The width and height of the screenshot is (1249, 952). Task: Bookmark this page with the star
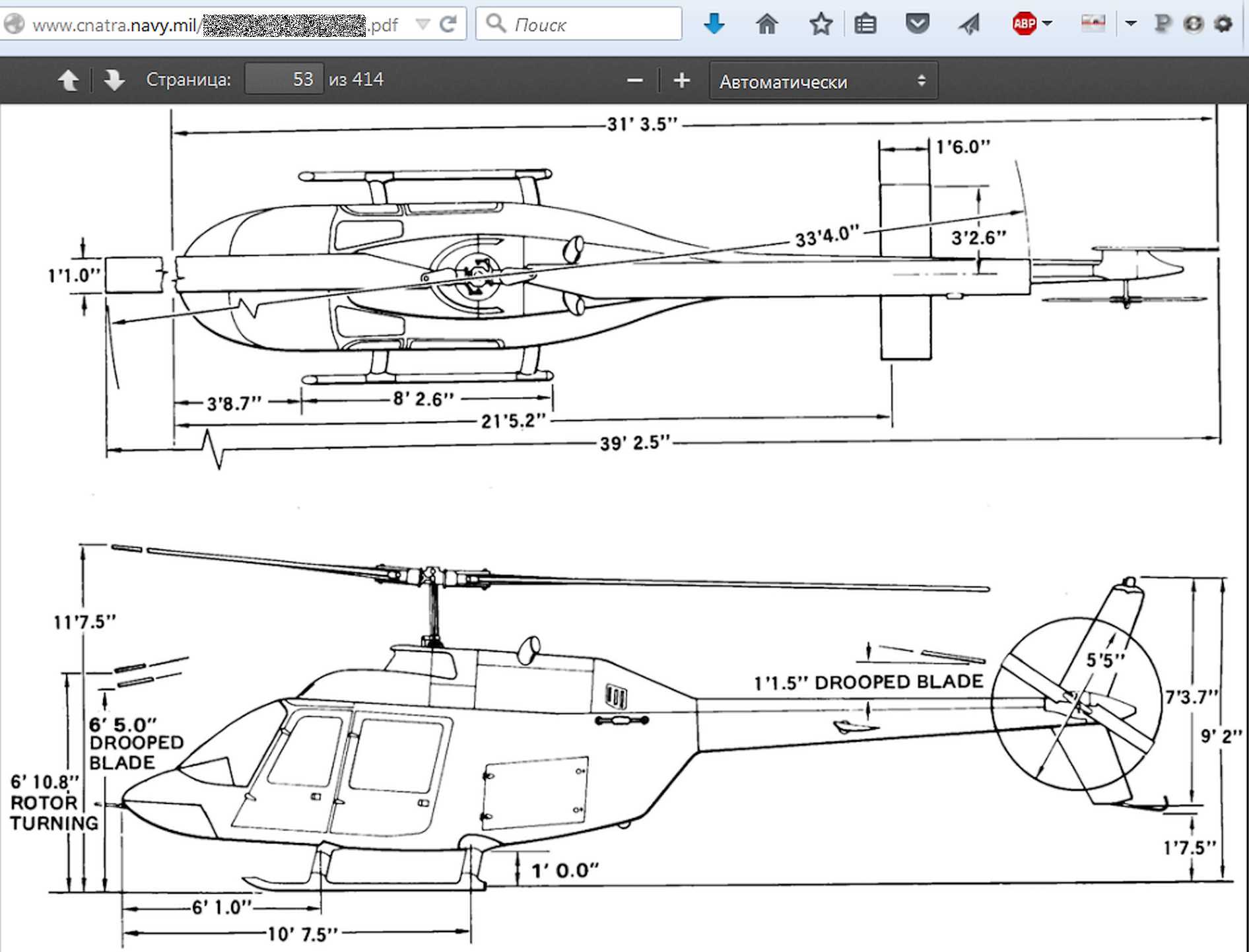pos(821,24)
